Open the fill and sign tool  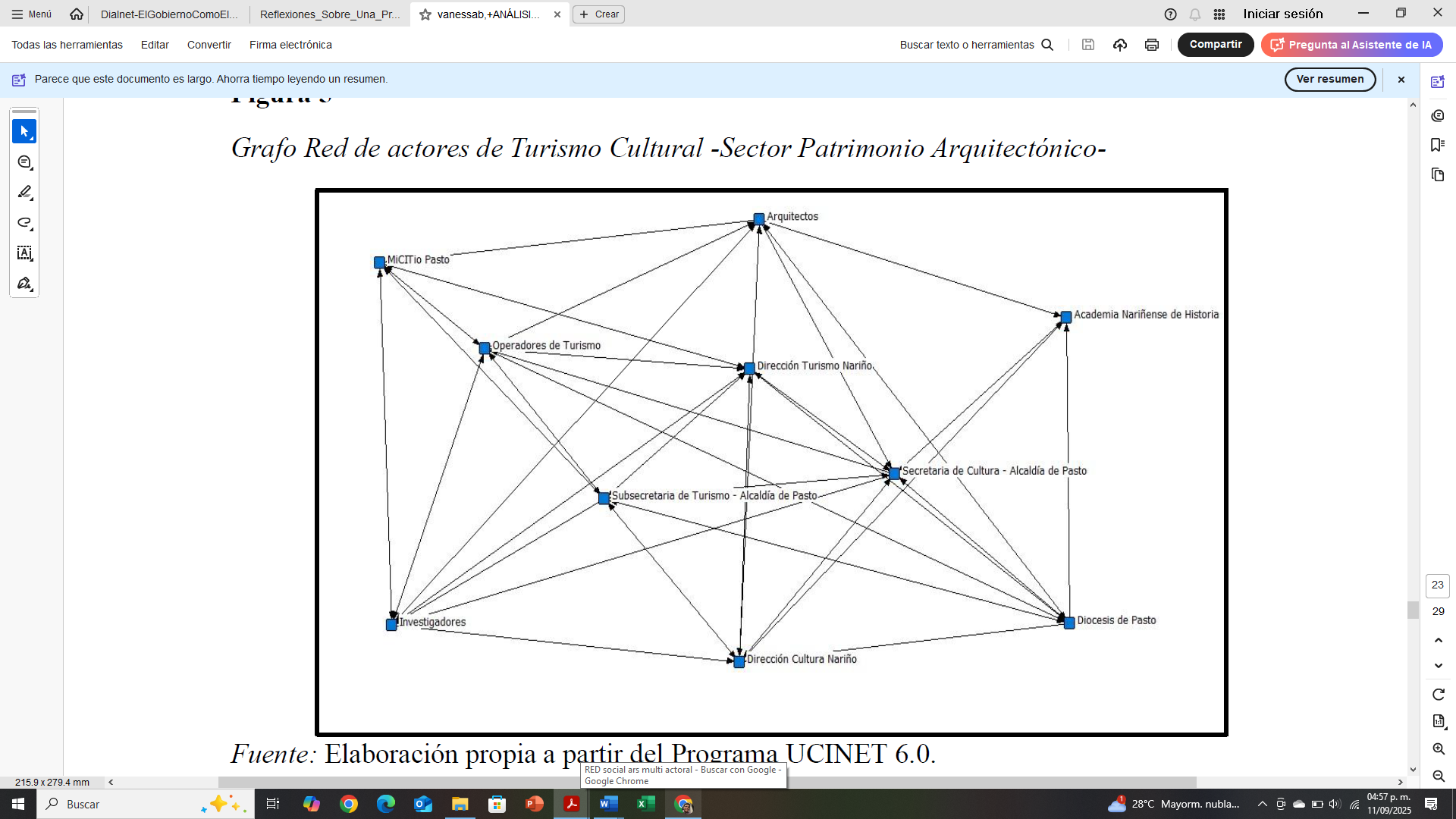pos(24,284)
